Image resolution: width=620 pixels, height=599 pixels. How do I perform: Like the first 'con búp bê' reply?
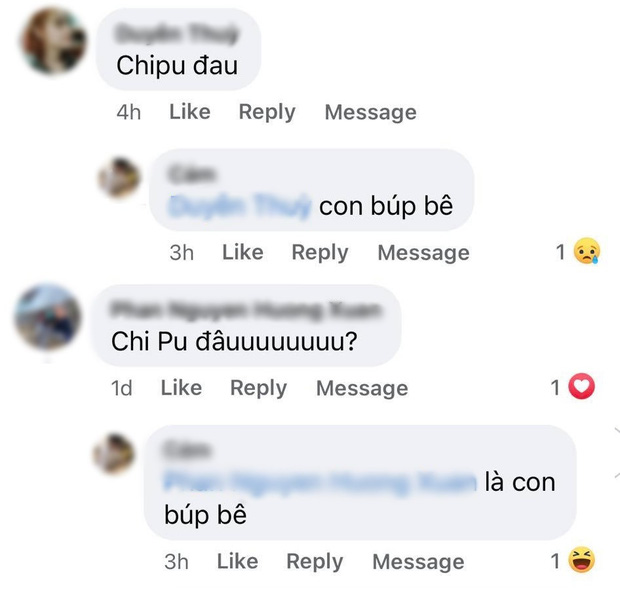click(243, 252)
